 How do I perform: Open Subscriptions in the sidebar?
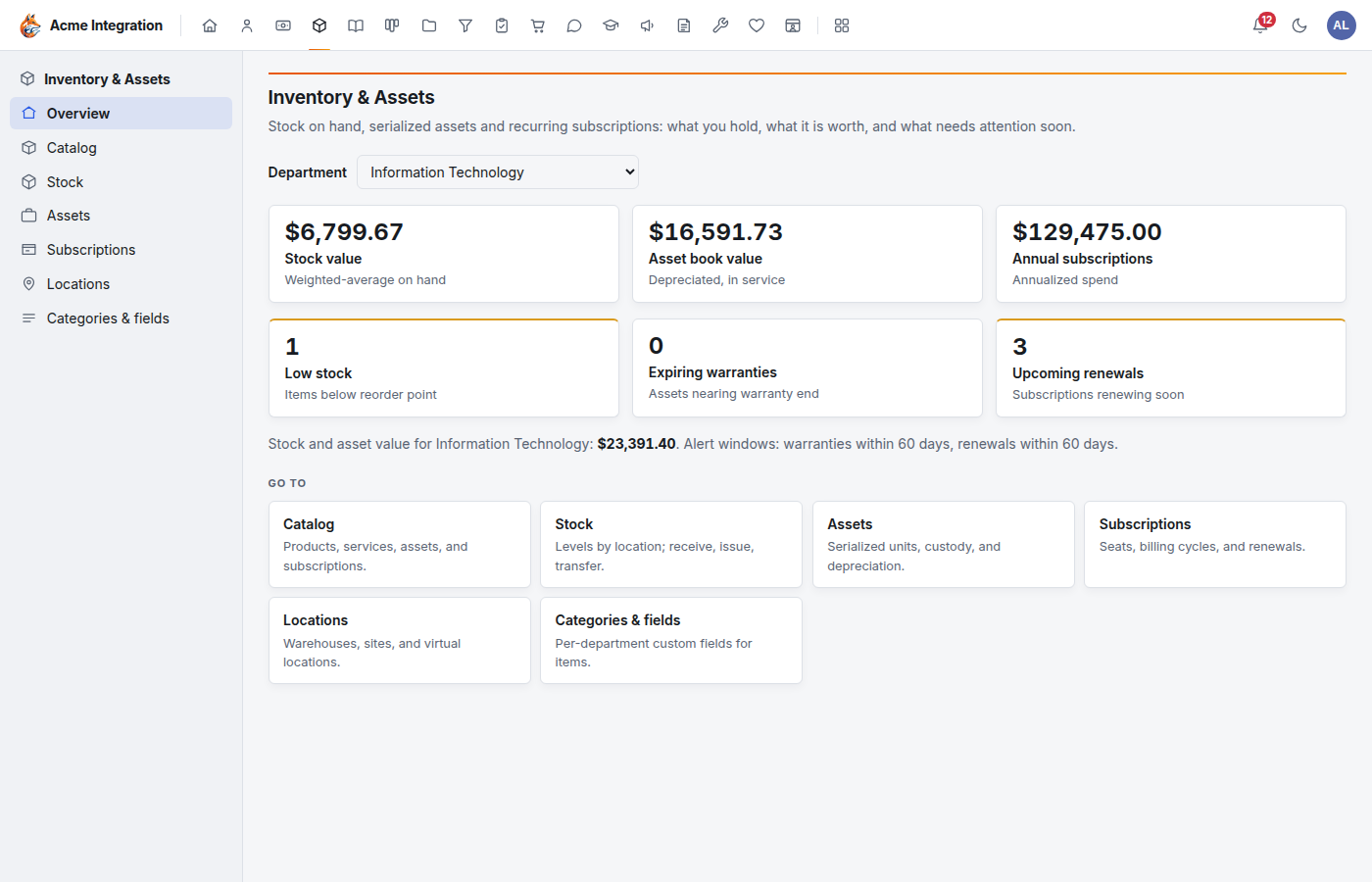coord(121,250)
